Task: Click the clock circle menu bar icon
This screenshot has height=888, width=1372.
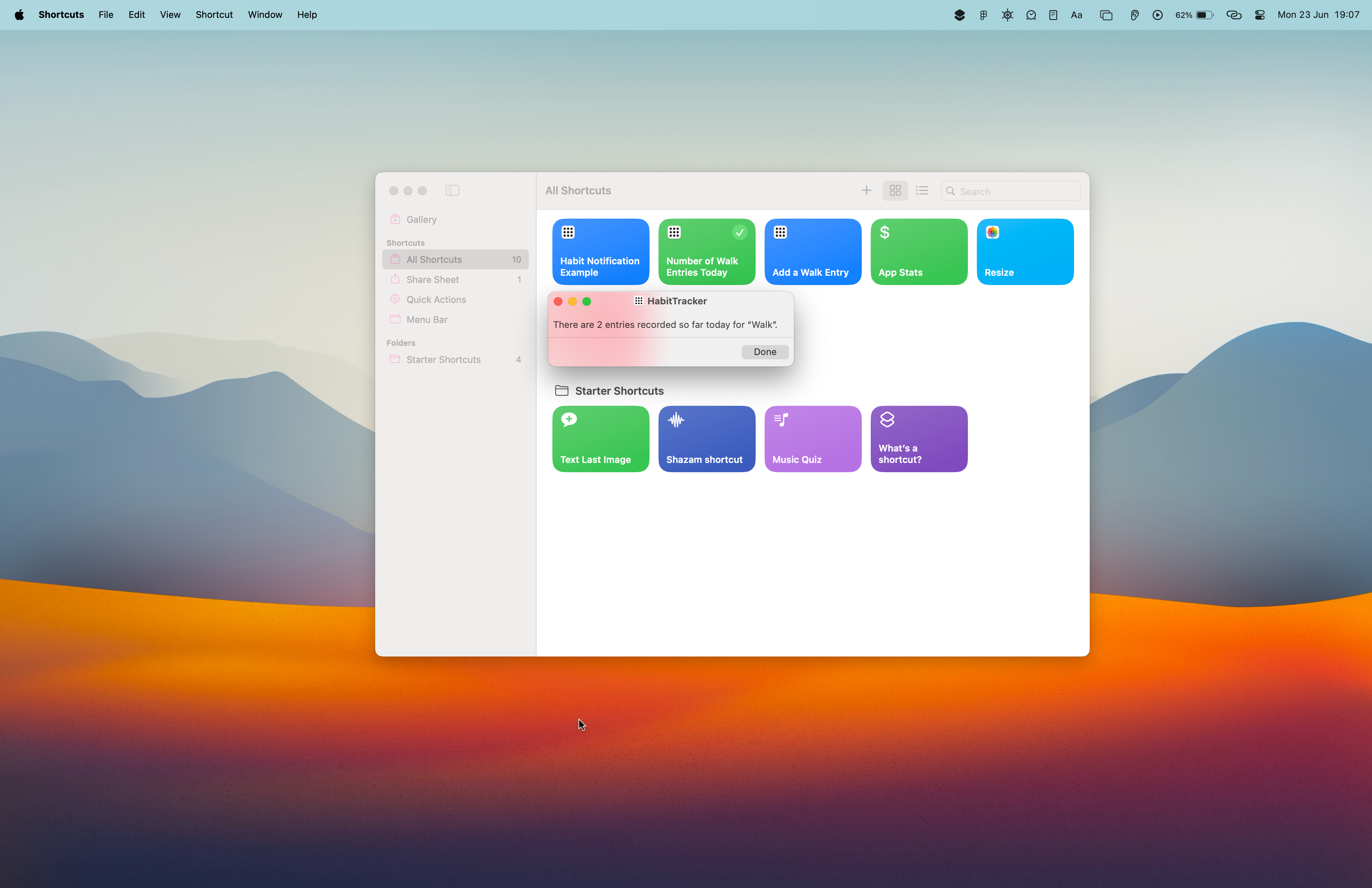Action: (1031, 15)
